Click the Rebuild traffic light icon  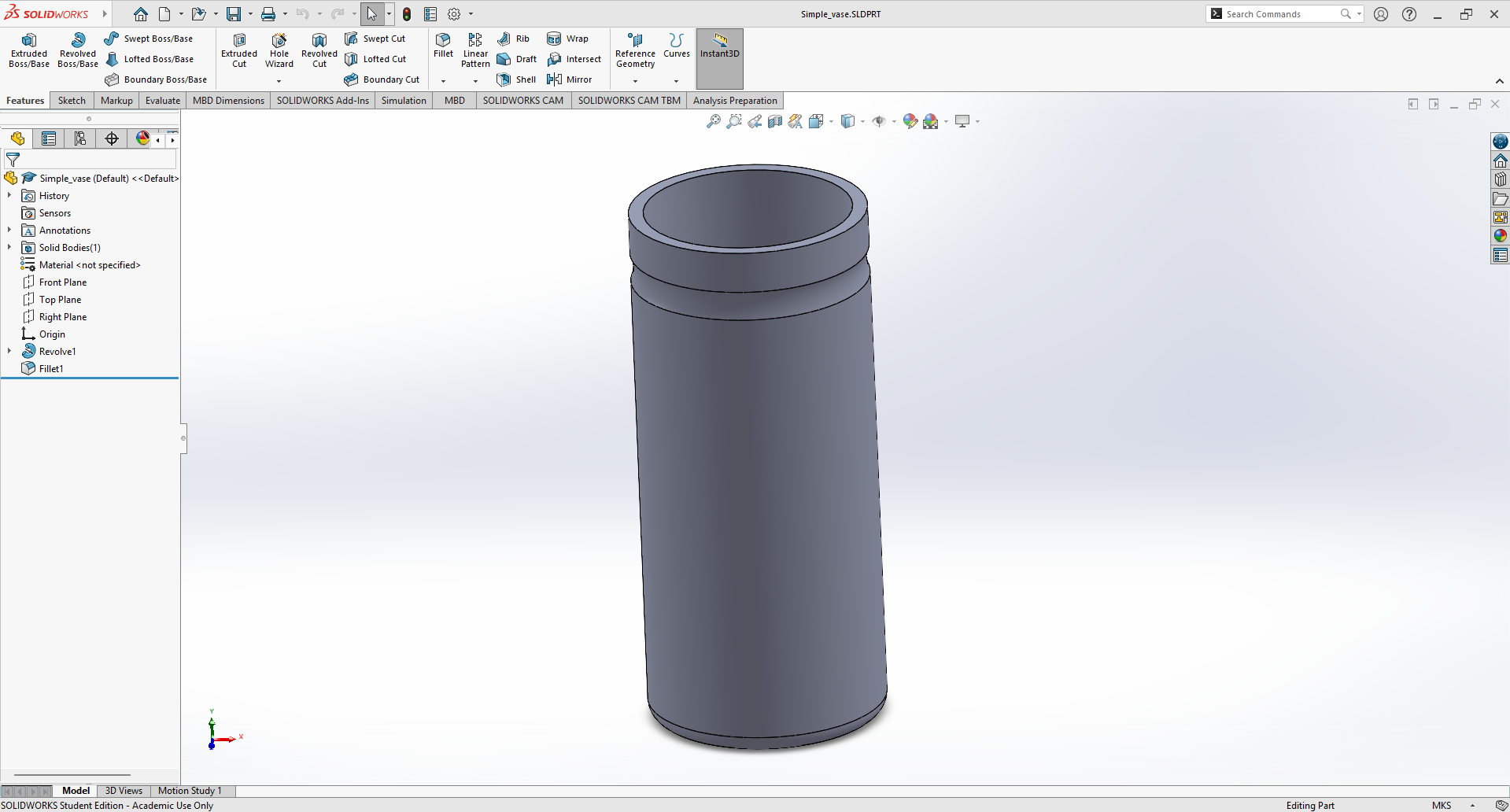pos(407,14)
